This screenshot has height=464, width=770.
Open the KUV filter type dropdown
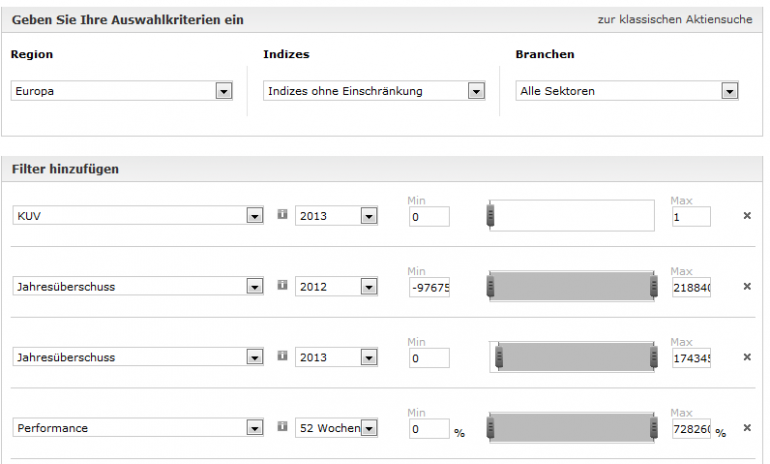point(255,216)
